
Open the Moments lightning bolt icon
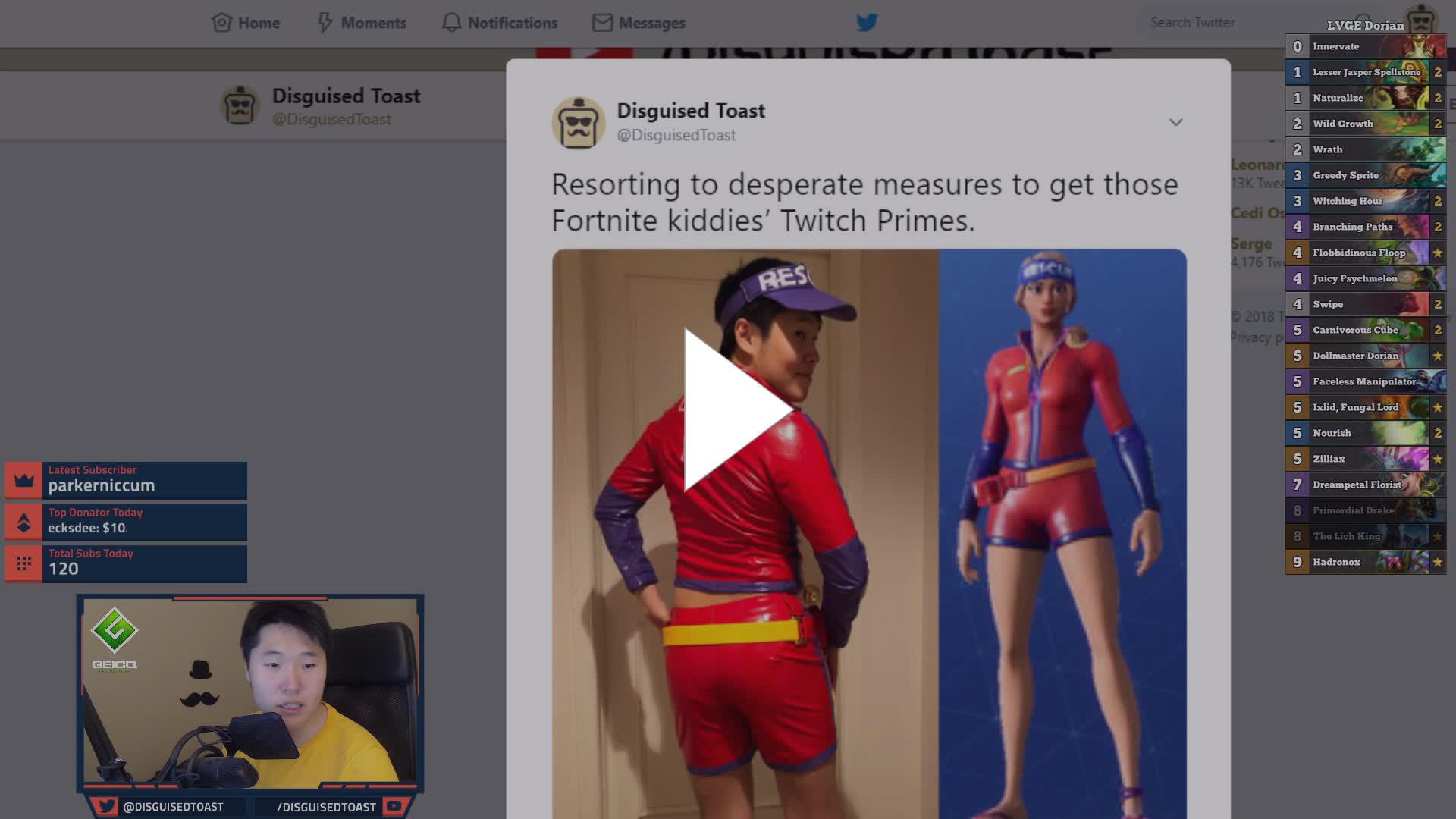pyautogui.click(x=325, y=23)
